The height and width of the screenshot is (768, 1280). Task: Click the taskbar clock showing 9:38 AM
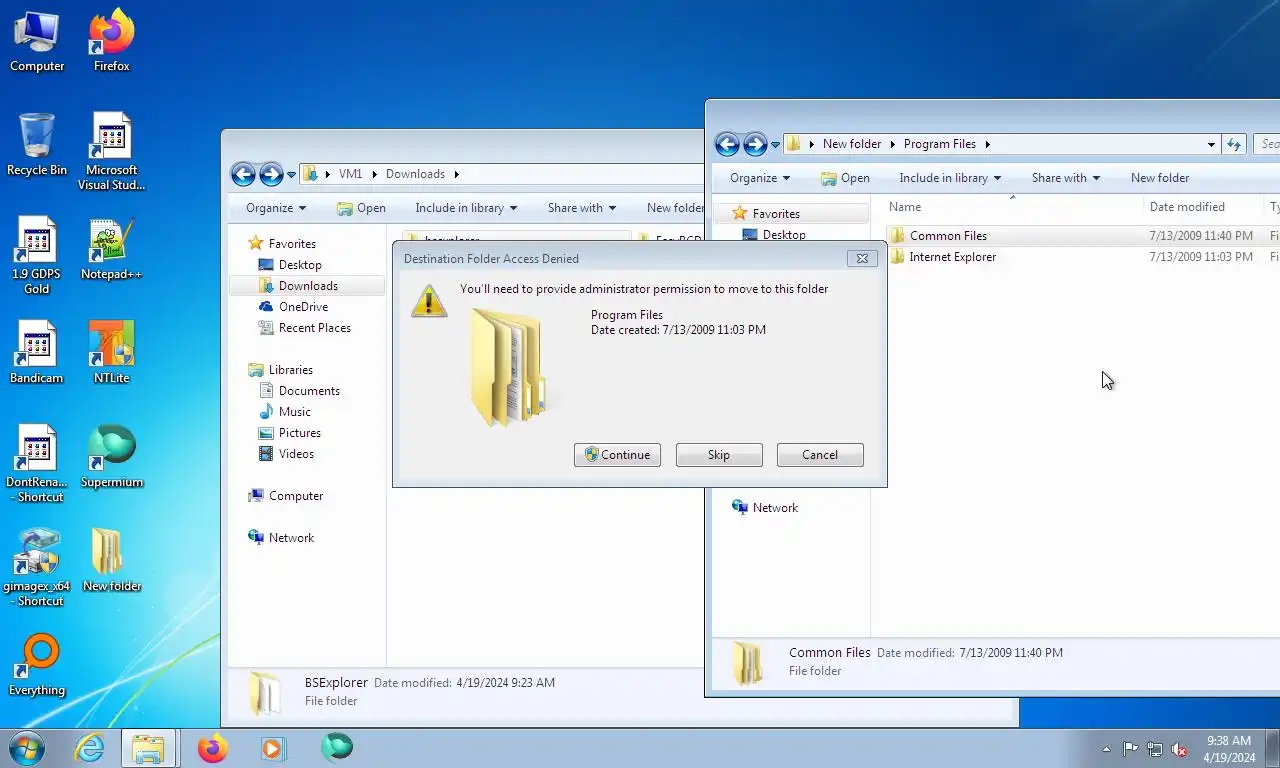1229,749
